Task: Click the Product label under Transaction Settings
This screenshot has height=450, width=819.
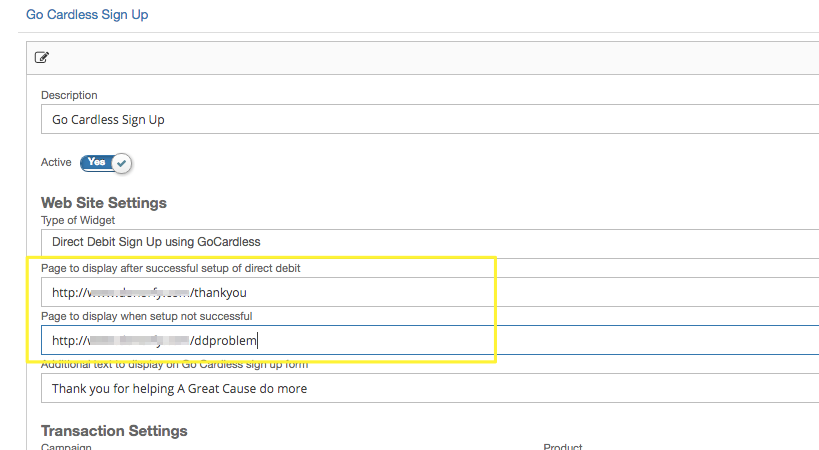Action: coord(563,447)
